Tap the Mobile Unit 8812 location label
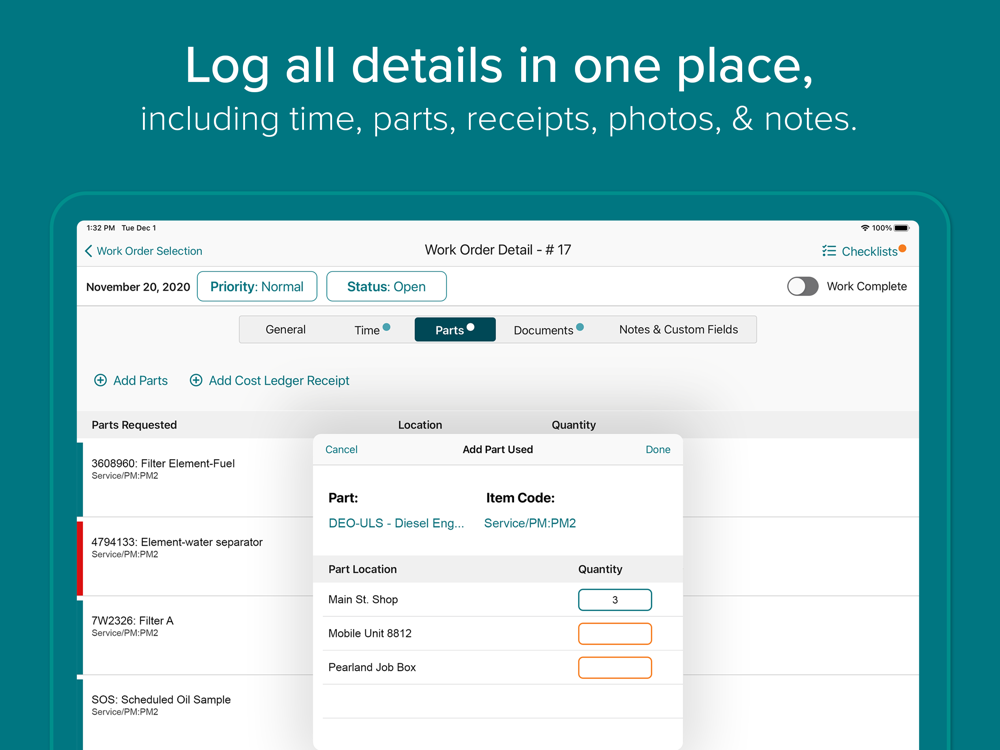The image size is (1000, 750). click(x=370, y=633)
